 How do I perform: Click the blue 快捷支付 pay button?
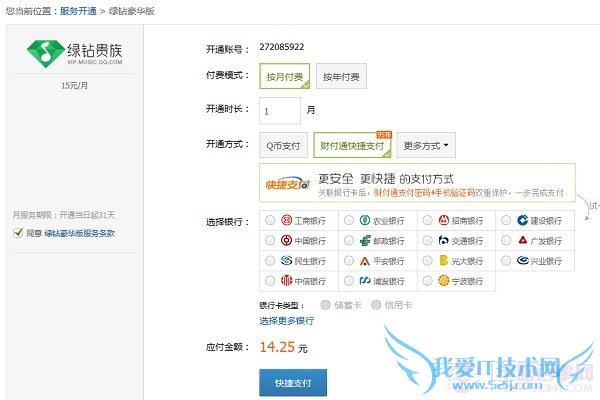click(293, 382)
